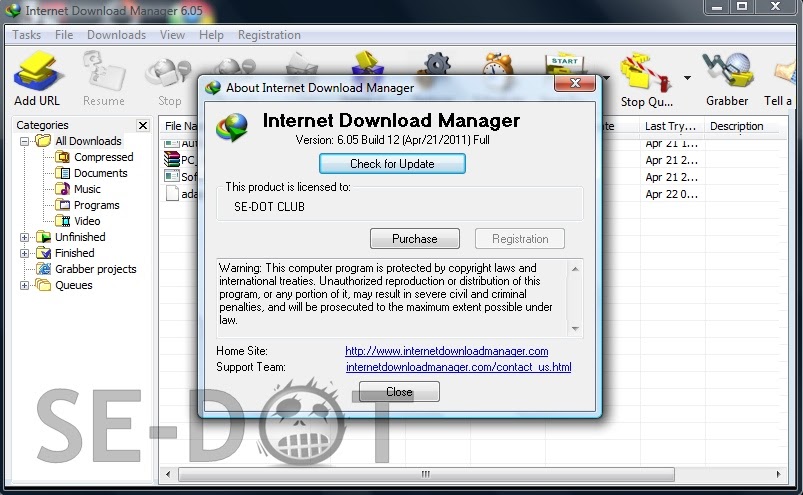Select Grabber projects in tree
The height and width of the screenshot is (495, 803).
click(x=86, y=269)
